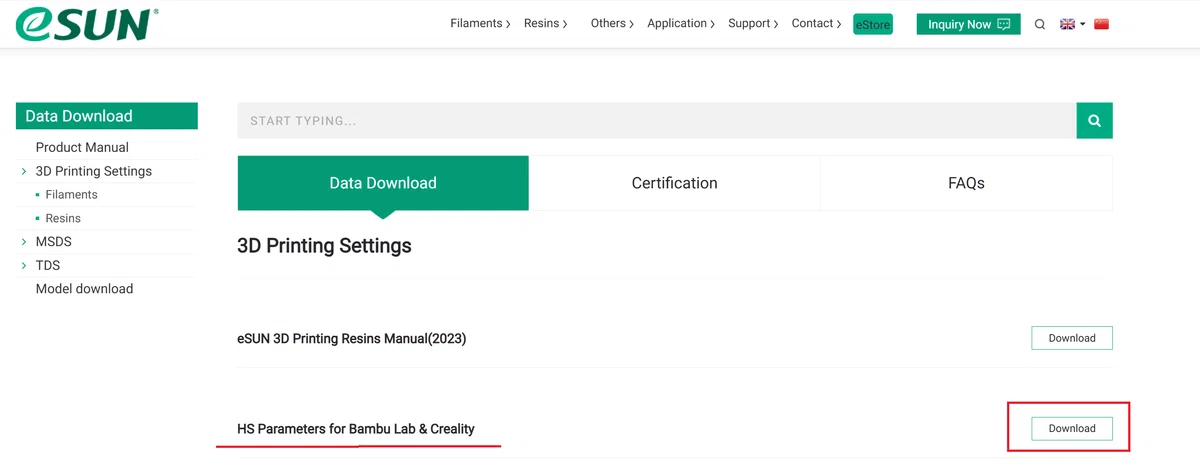The image size is (1200, 464).
Task: Expand the Filaments menu
Action: pyautogui.click(x=480, y=23)
